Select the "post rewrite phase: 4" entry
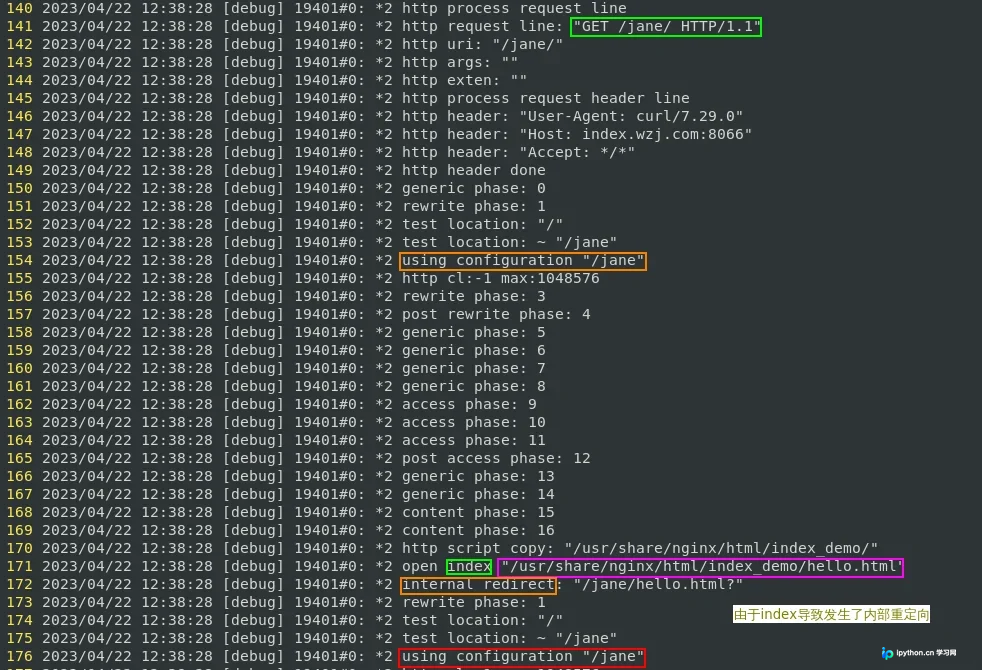This screenshot has height=670, width=982. 496,314
